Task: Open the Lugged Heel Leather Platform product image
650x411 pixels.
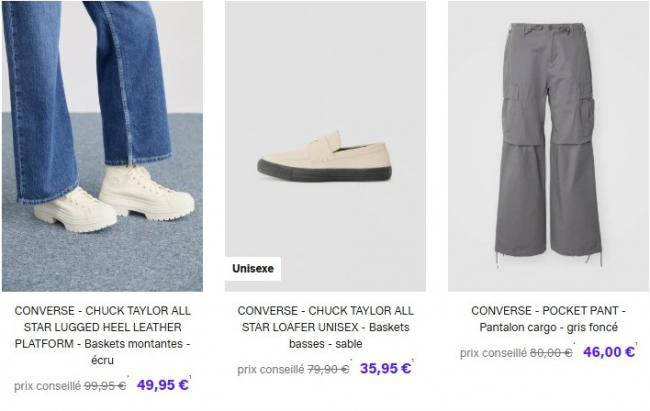Action: (x=102, y=146)
